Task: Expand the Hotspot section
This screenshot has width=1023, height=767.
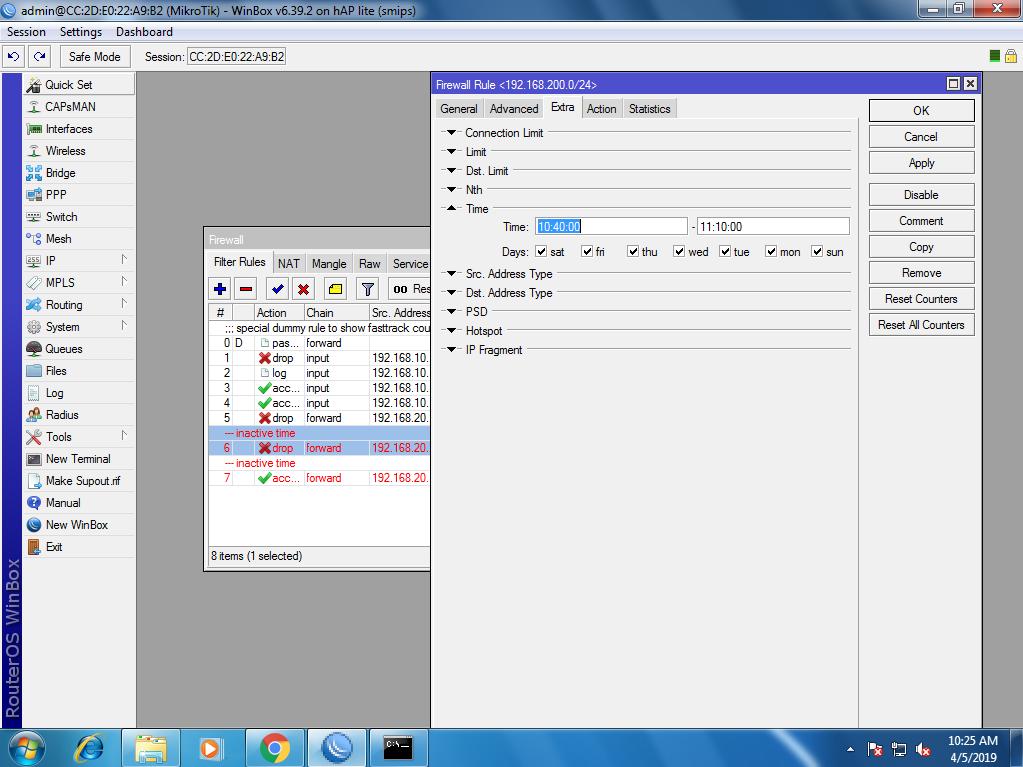Action: 451,331
